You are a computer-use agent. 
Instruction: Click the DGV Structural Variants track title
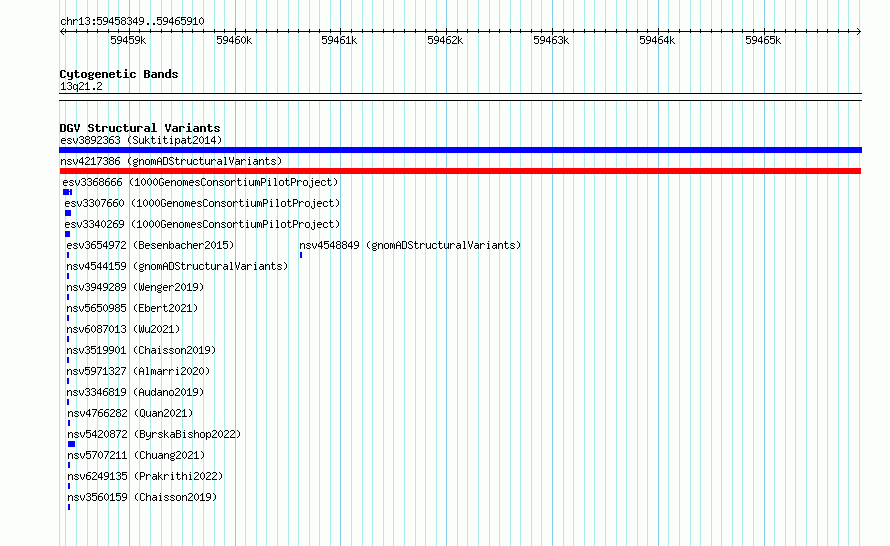pos(140,128)
